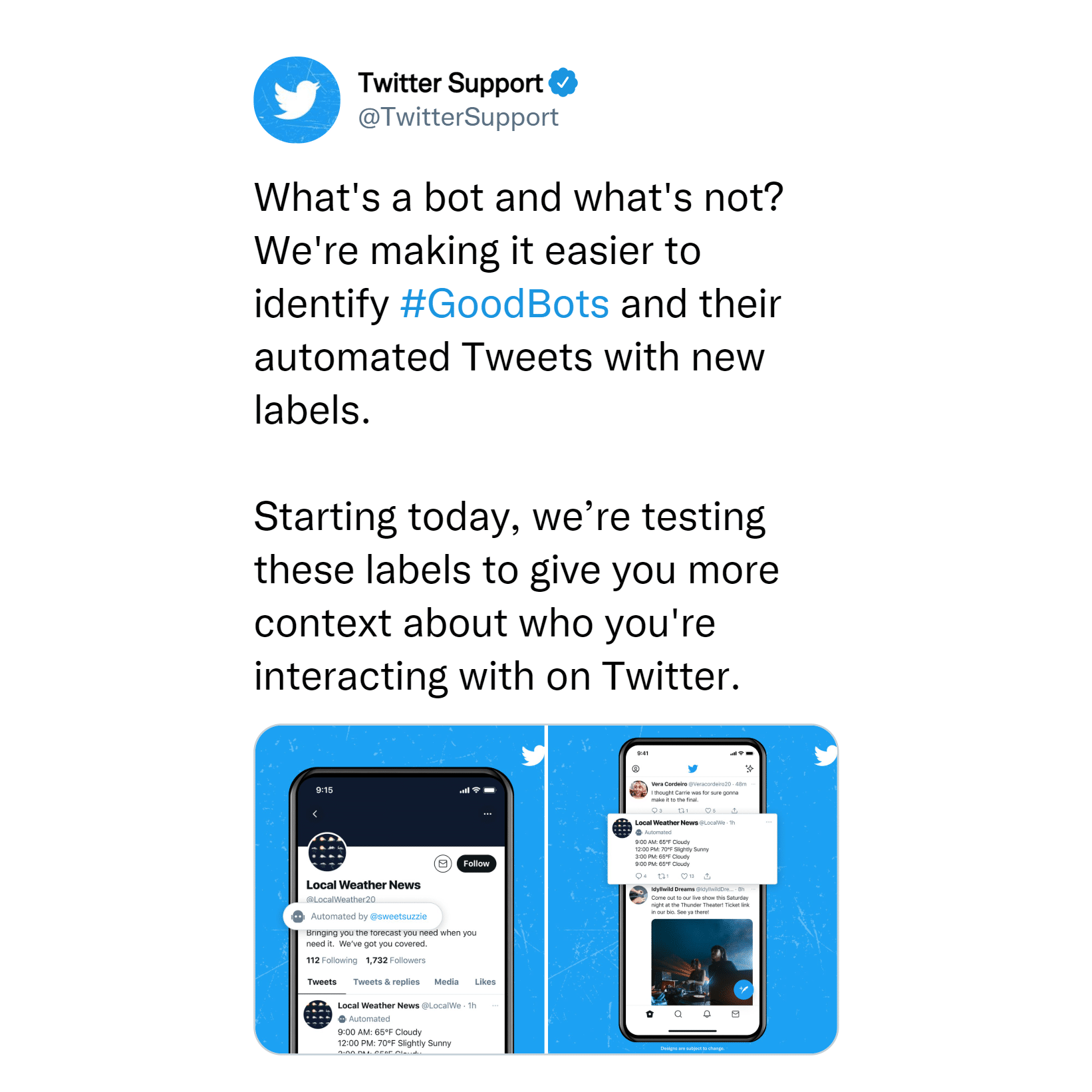Open the @sweetsuzzie automated-by link
Viewport: 1092px width, 1092px height.
click(x=398, y=916)
